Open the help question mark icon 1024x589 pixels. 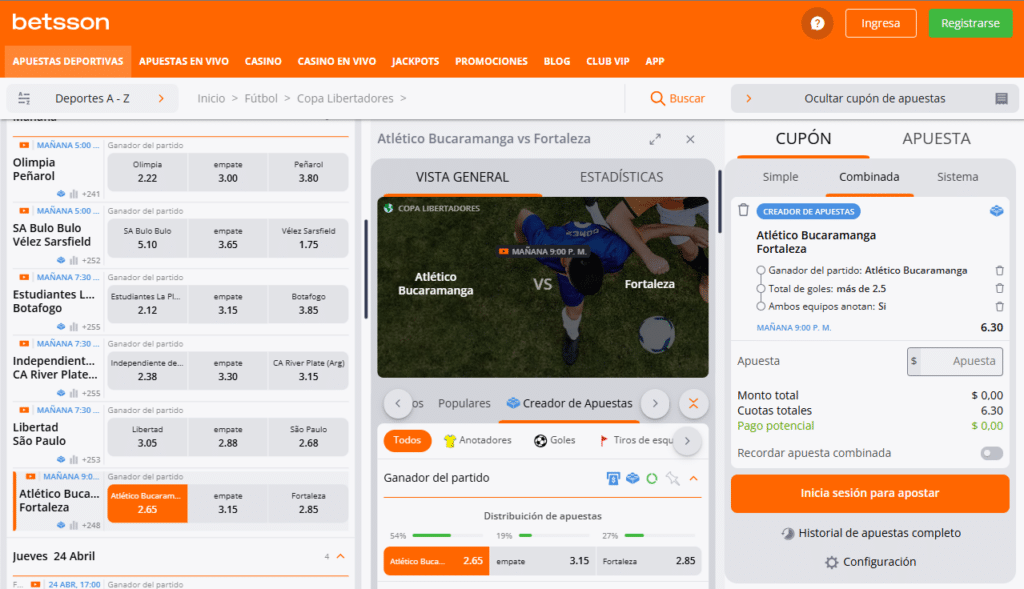coord(817,22)
